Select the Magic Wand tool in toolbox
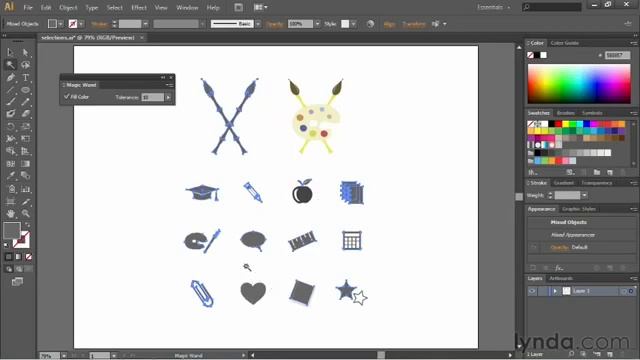640x360 pixels. coord(11,64)
